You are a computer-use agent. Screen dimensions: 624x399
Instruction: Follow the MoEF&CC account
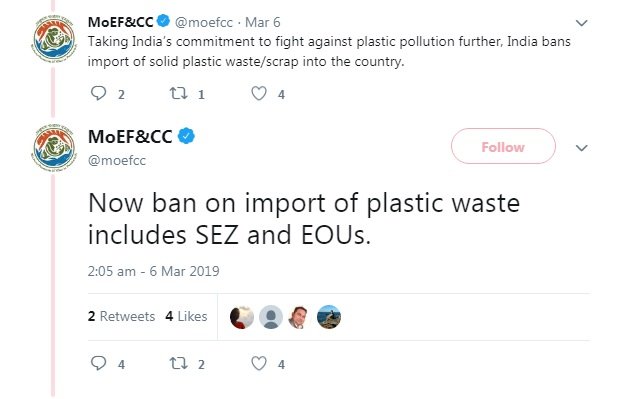[x=503, y=146]
